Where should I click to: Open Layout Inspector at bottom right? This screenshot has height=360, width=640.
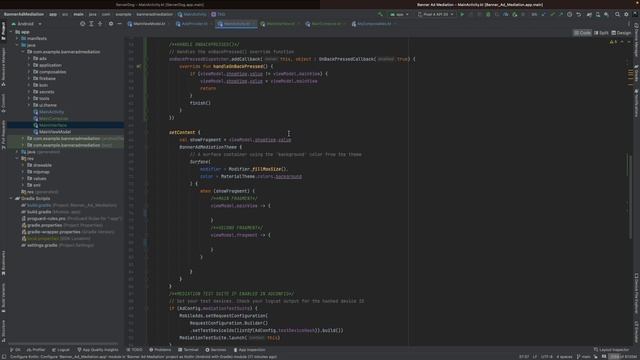[611, 350]
